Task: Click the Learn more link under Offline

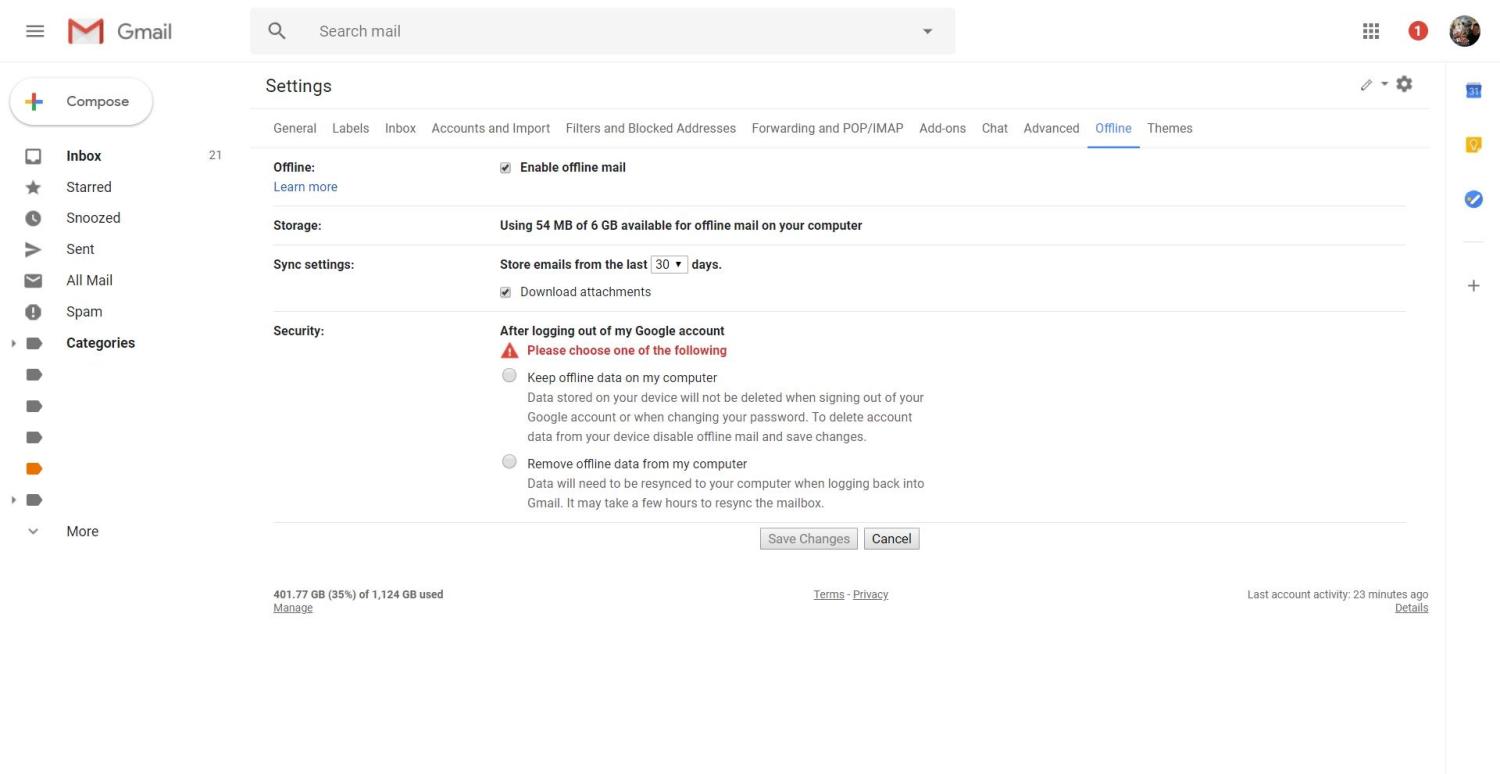Action: point(305,187)
